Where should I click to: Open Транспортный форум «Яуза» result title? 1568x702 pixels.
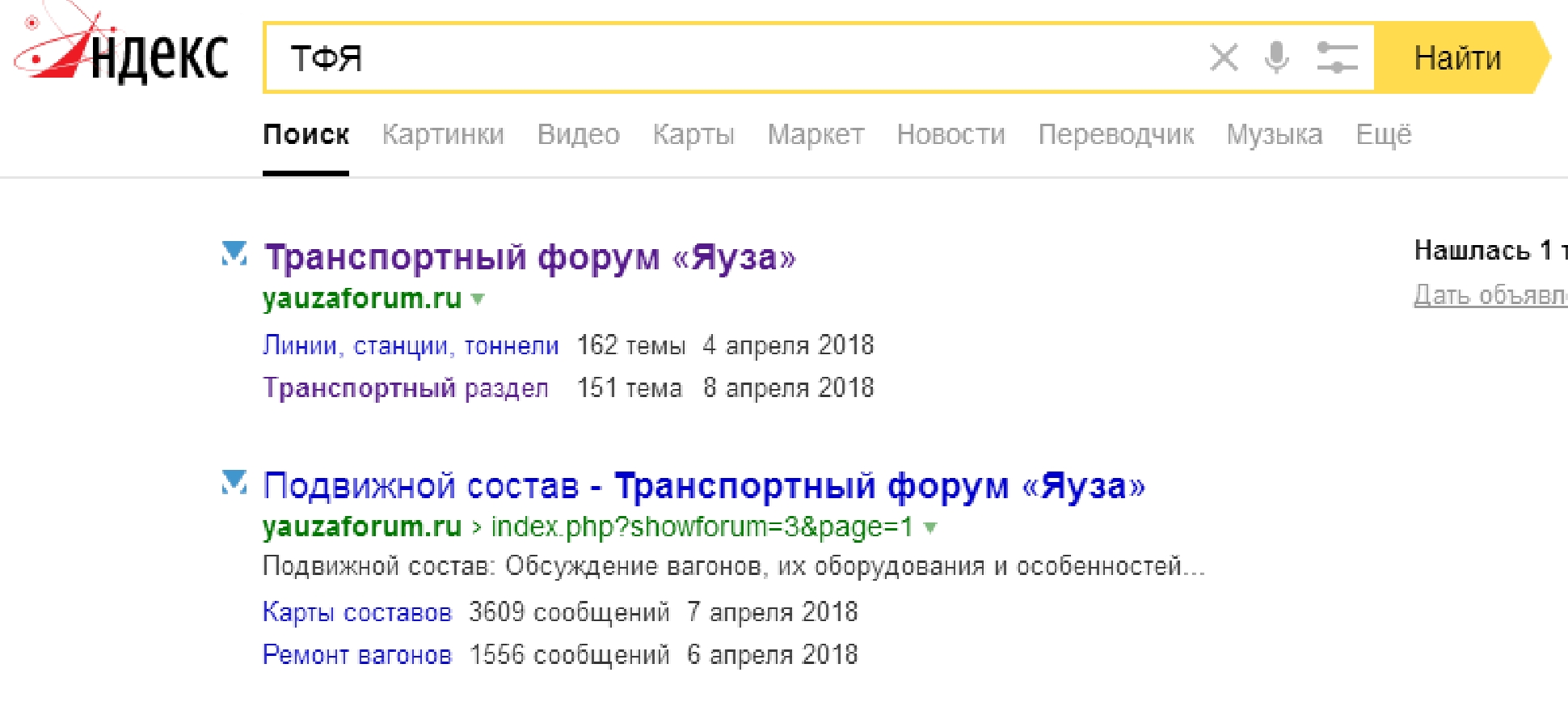[x=529, y=257]
